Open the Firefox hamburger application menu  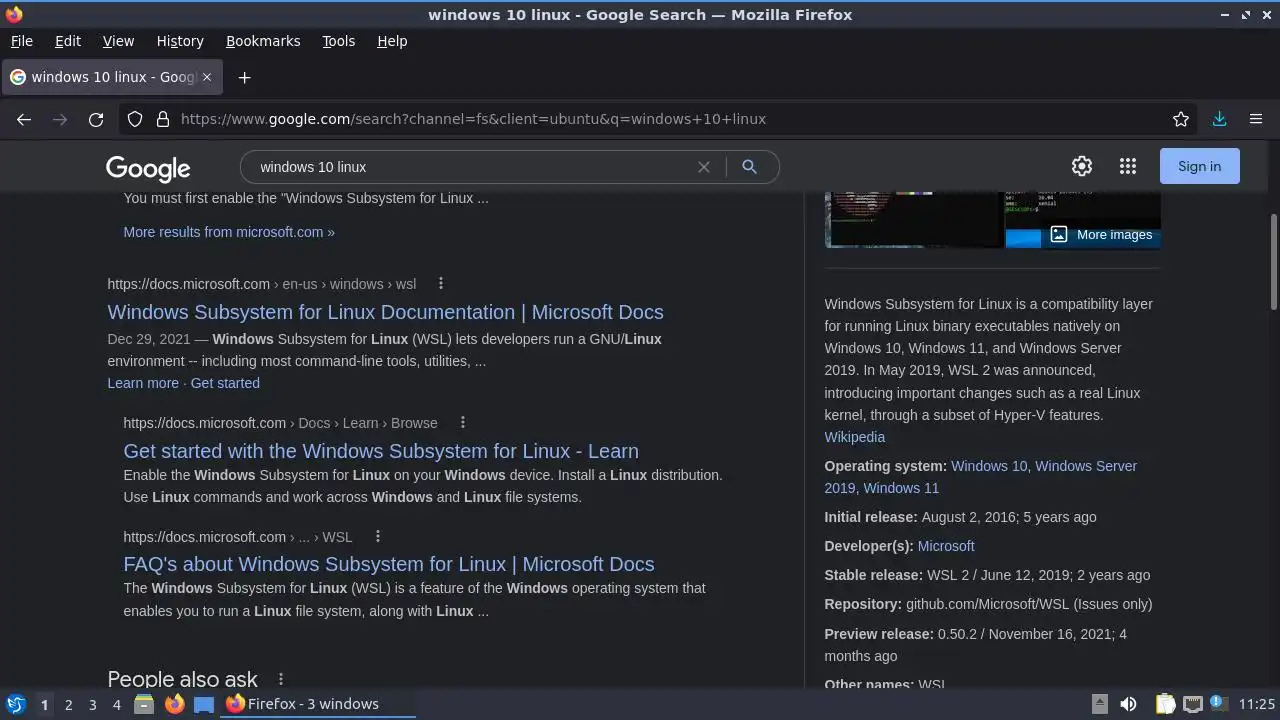coord(1256,119)
